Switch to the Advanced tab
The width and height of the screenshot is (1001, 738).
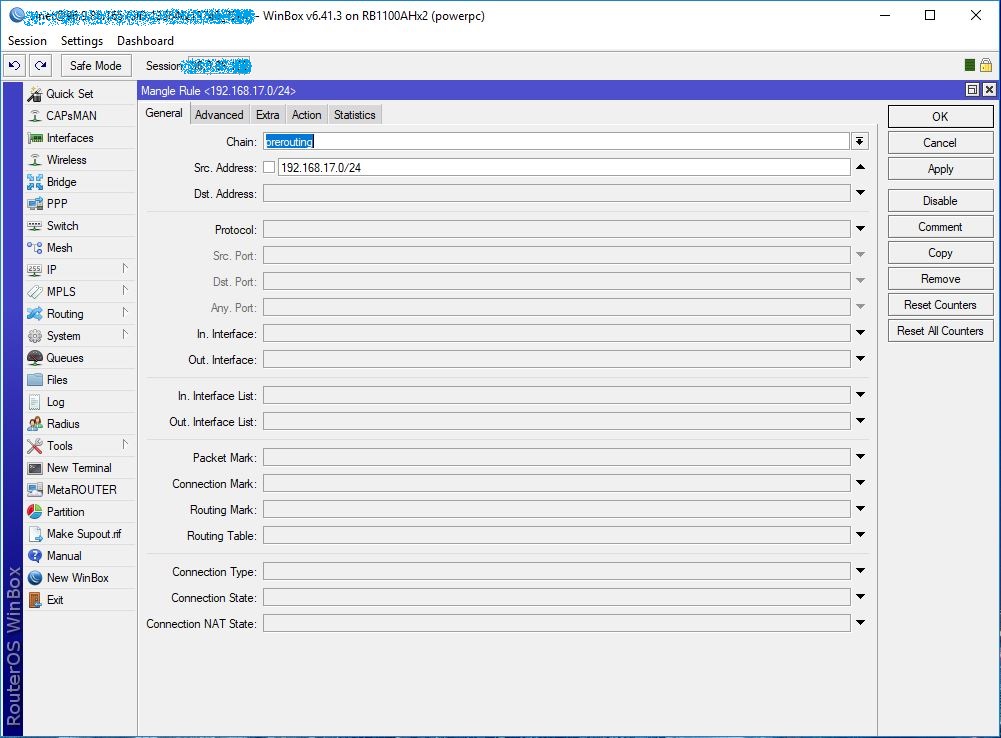pyautogui.click(x=219, y=115)
